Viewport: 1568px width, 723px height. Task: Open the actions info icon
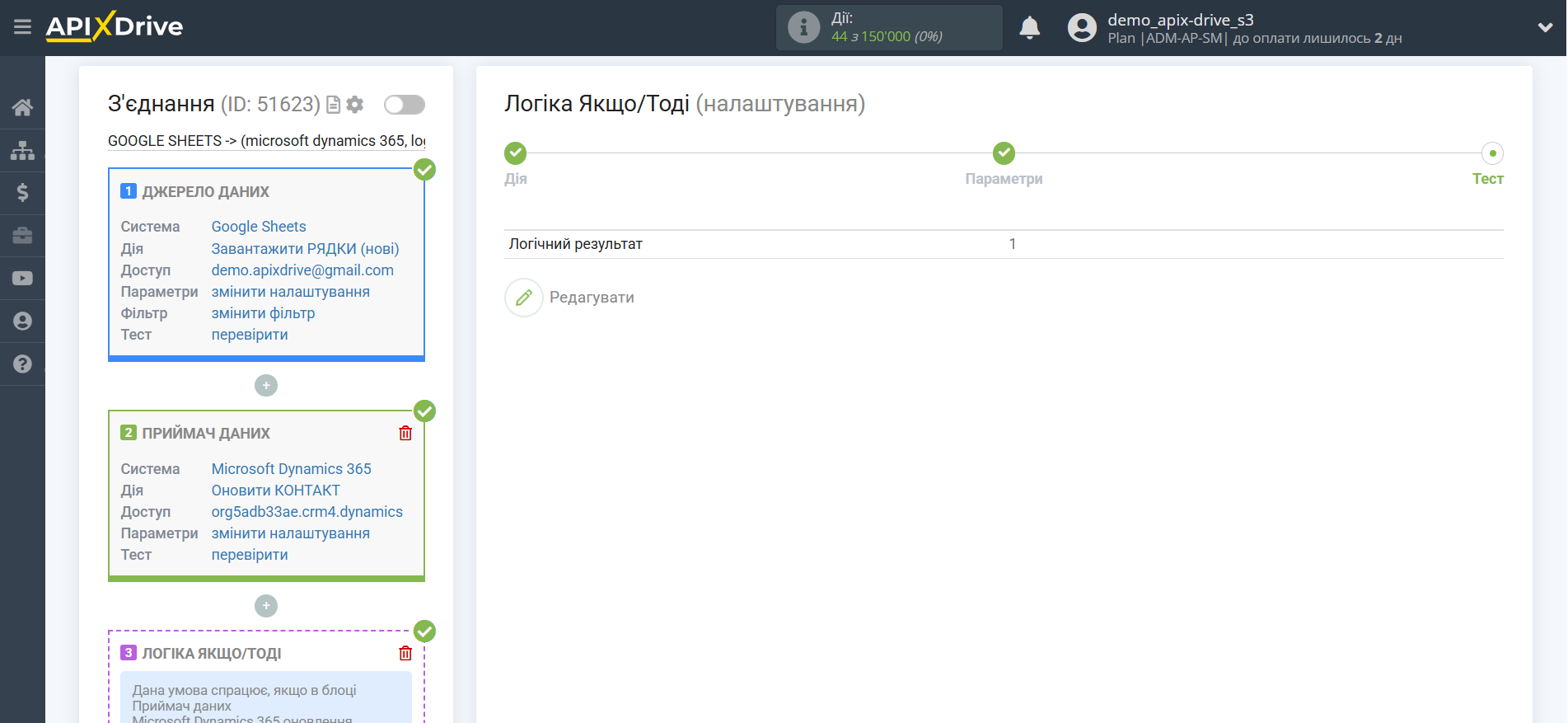coord(803,27)
